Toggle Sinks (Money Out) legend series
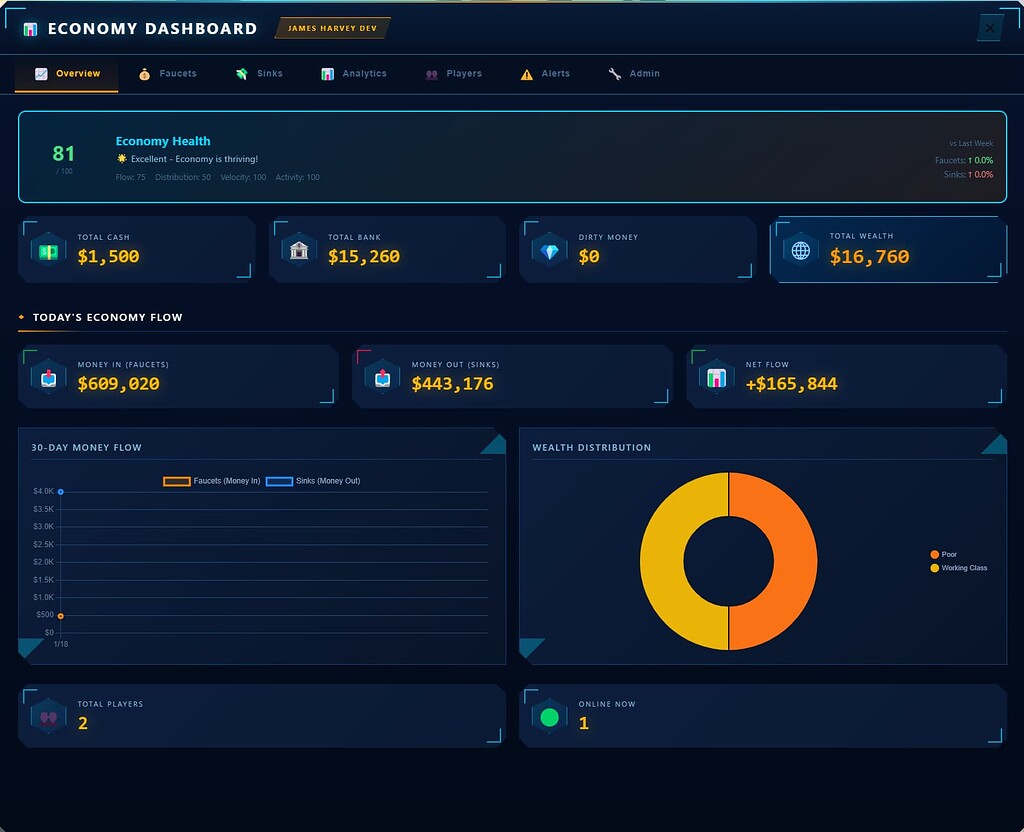 [x=313, y=481]
